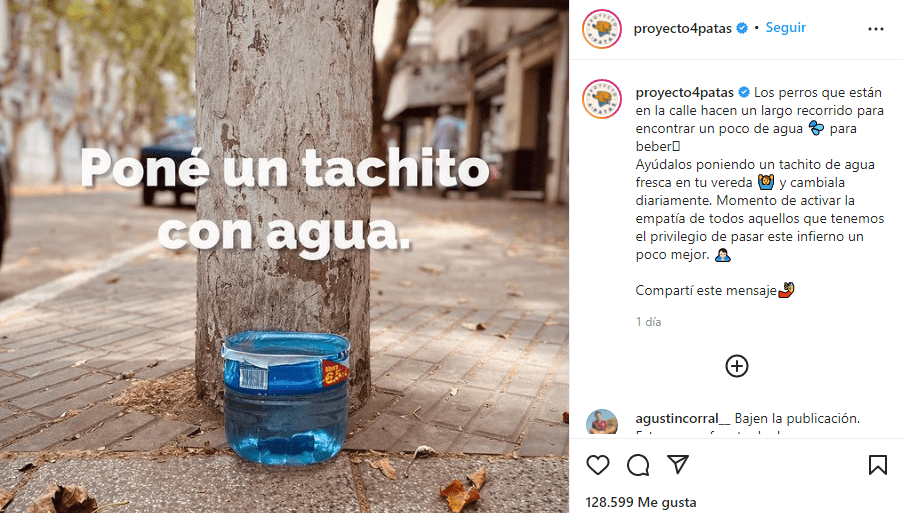The width and height of the screenshot is (903, 513).
Task: Load more comments with the plus circle
Action: coord(737,366)
